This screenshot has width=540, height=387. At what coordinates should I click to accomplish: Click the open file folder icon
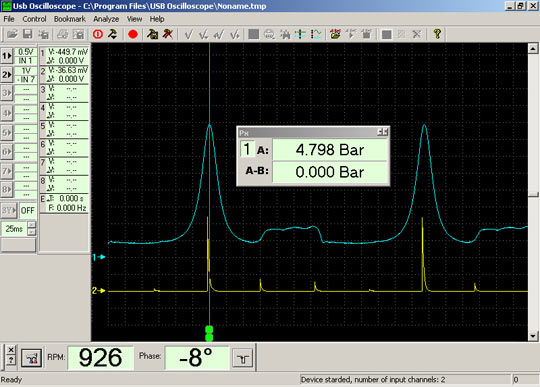[12, 34]
